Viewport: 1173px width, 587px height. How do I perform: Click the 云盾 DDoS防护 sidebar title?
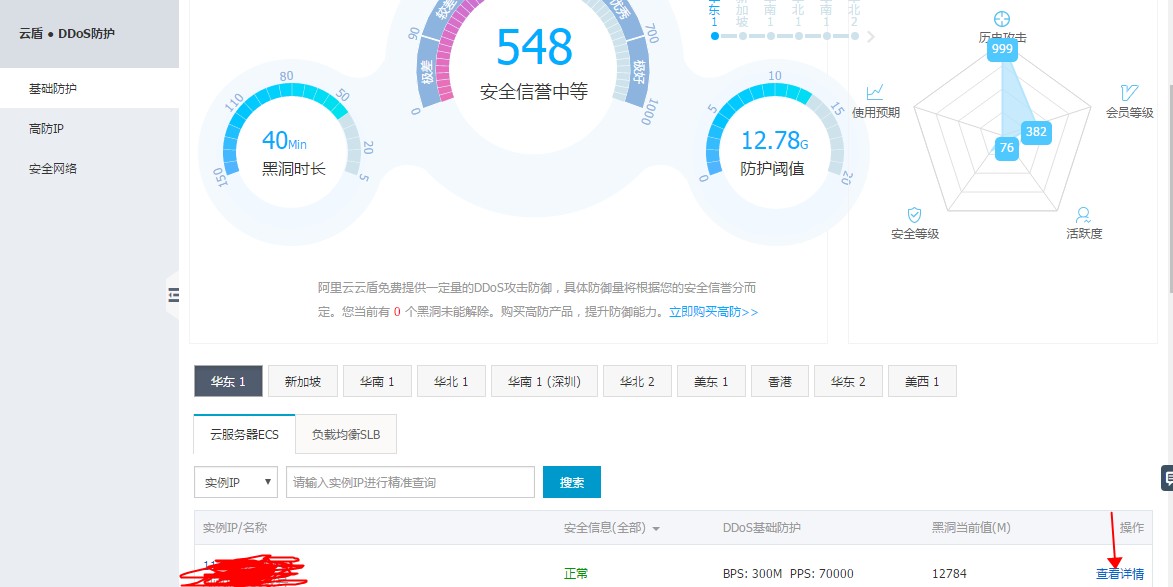pyautogui.click(x=67, y=34)
